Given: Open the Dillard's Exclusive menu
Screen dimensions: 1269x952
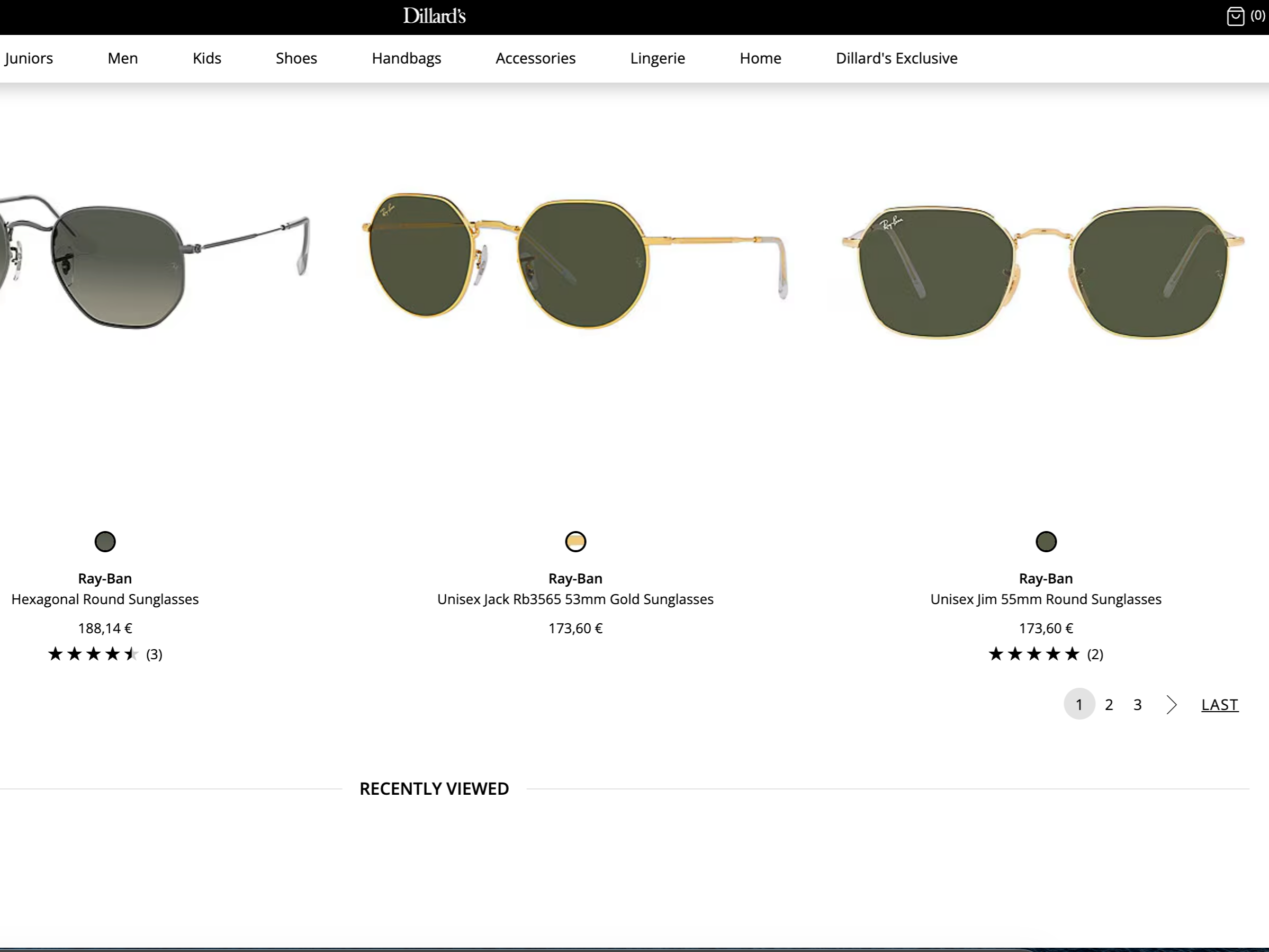Looking at the screenshot, I should tap(897, 58).
